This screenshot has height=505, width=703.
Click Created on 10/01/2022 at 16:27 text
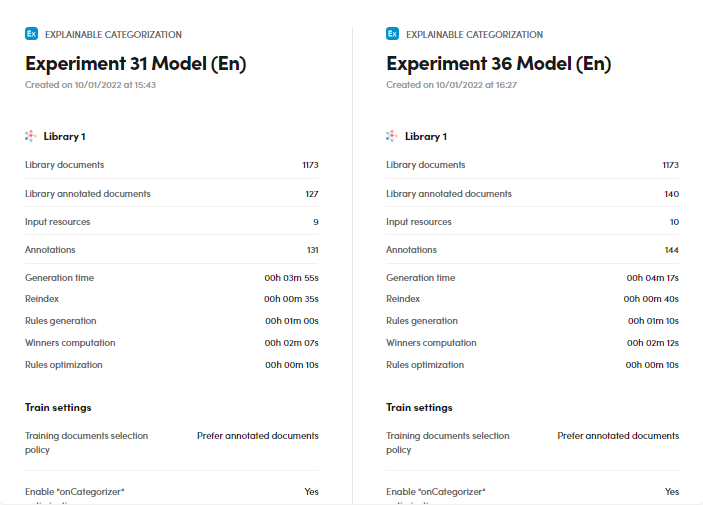pyautogui.click(x=451, y=85)
